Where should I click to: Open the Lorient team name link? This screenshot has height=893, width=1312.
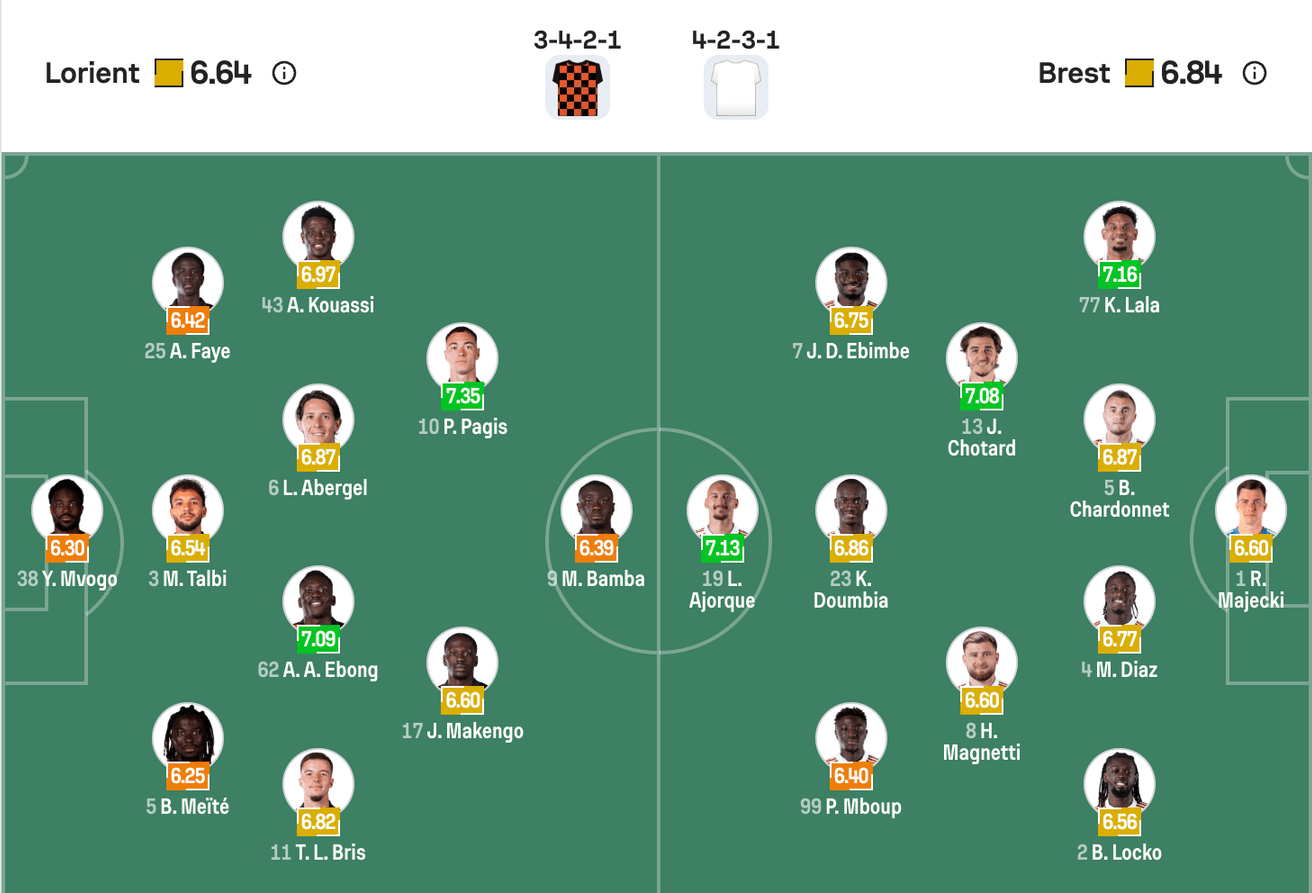tap(92, 73)
